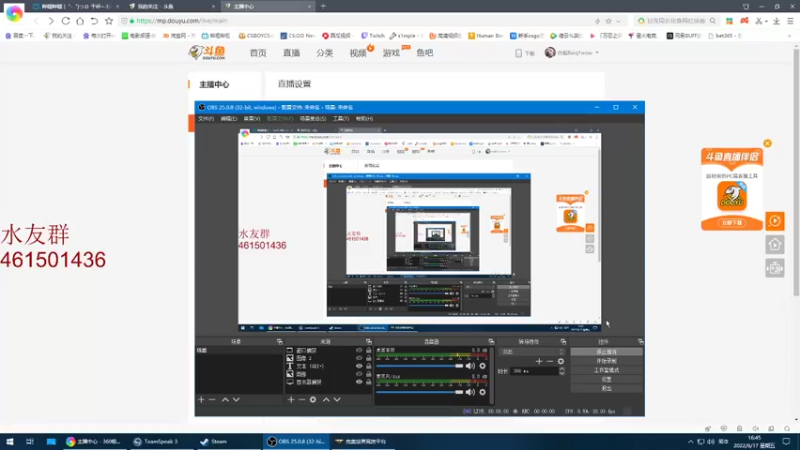800x450 pixels.
Task: Click 开始录制 button in OBS controls
Action: pyautogui.click(x=606, y=361)
